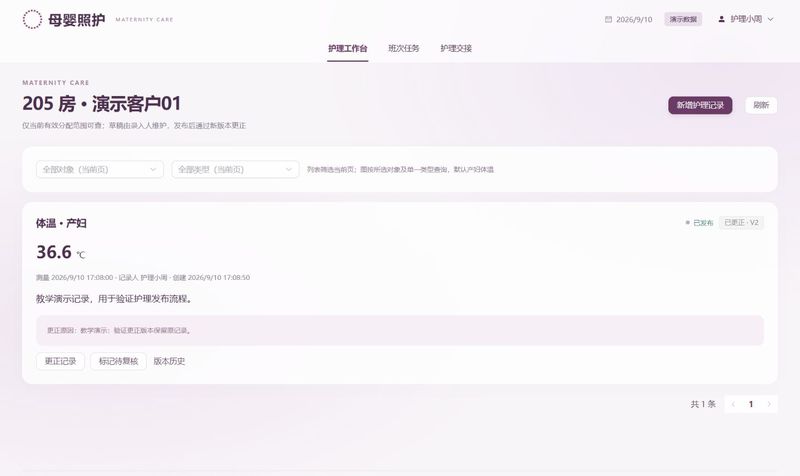Click the calendar icon beside 2026/9/10
This screenshot has height=476, width=800.
pos(608,19)
